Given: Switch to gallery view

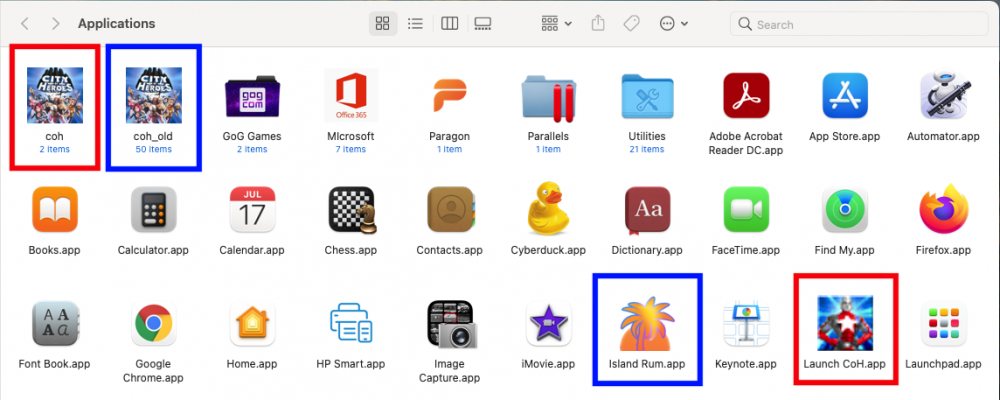Looking at the screenshot, I should pos(483,23).
